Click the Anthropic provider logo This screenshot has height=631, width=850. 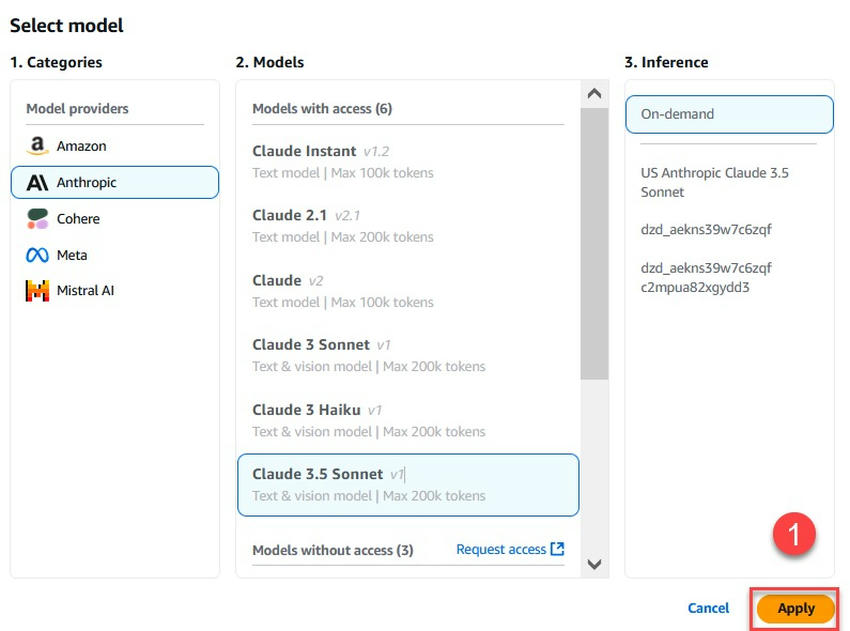pyautogui.click(x=38, y=182)
